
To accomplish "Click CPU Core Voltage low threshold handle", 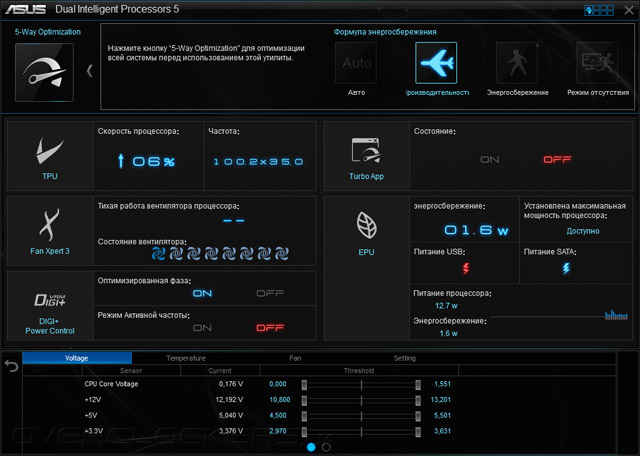I will [x=304, y=385].
